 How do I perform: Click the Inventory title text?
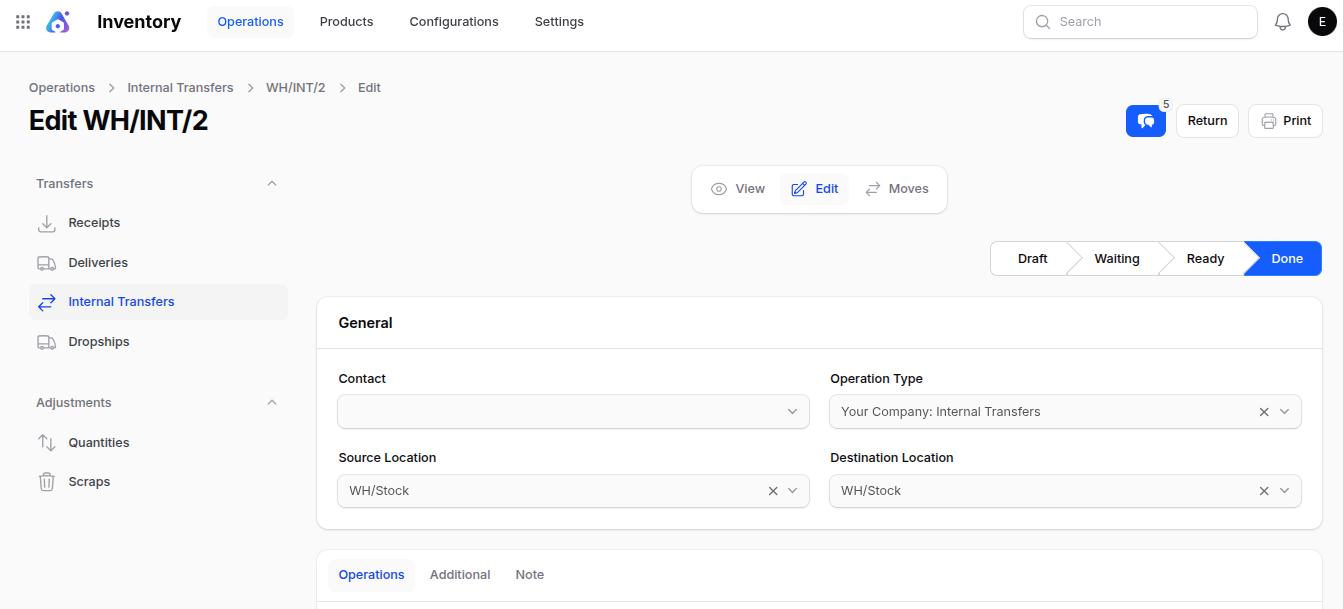click(x=139, y=22)
